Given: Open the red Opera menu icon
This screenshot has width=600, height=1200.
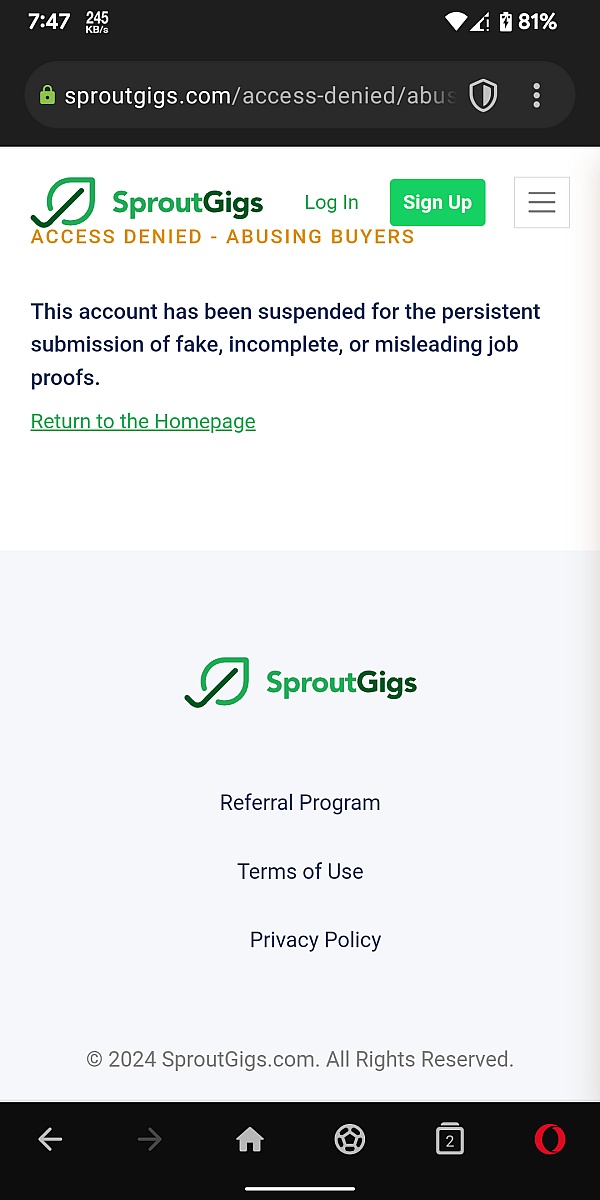Looking at the screenshot, I should [550, 1139].
